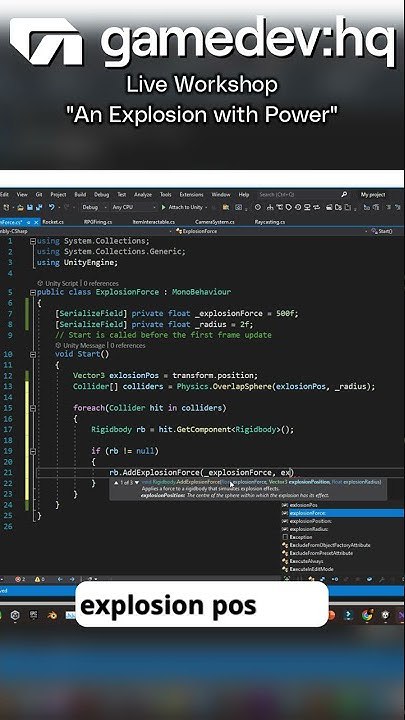Select explosionForce: in IntelliSense list
The image size is (405, 720).
click(343, 513)
